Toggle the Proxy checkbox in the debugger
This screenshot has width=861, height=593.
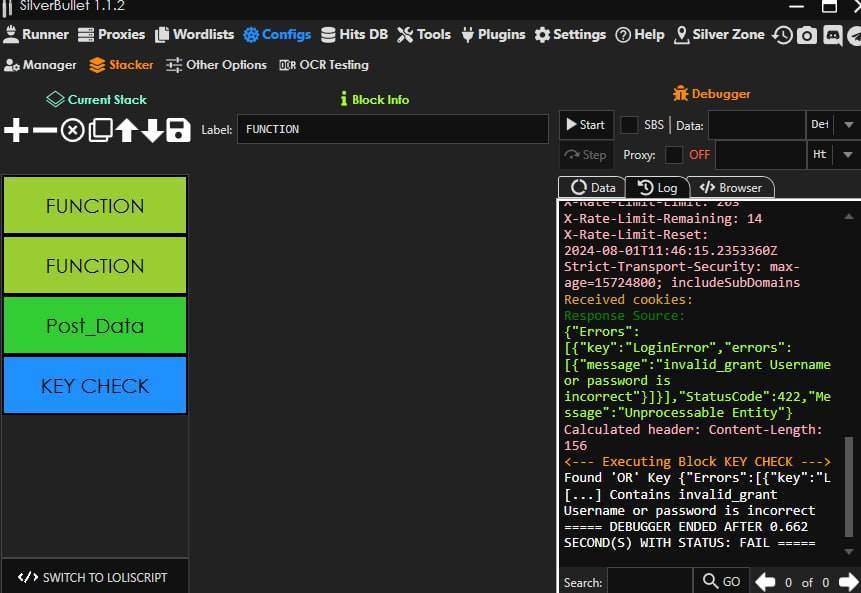[674, 155]
